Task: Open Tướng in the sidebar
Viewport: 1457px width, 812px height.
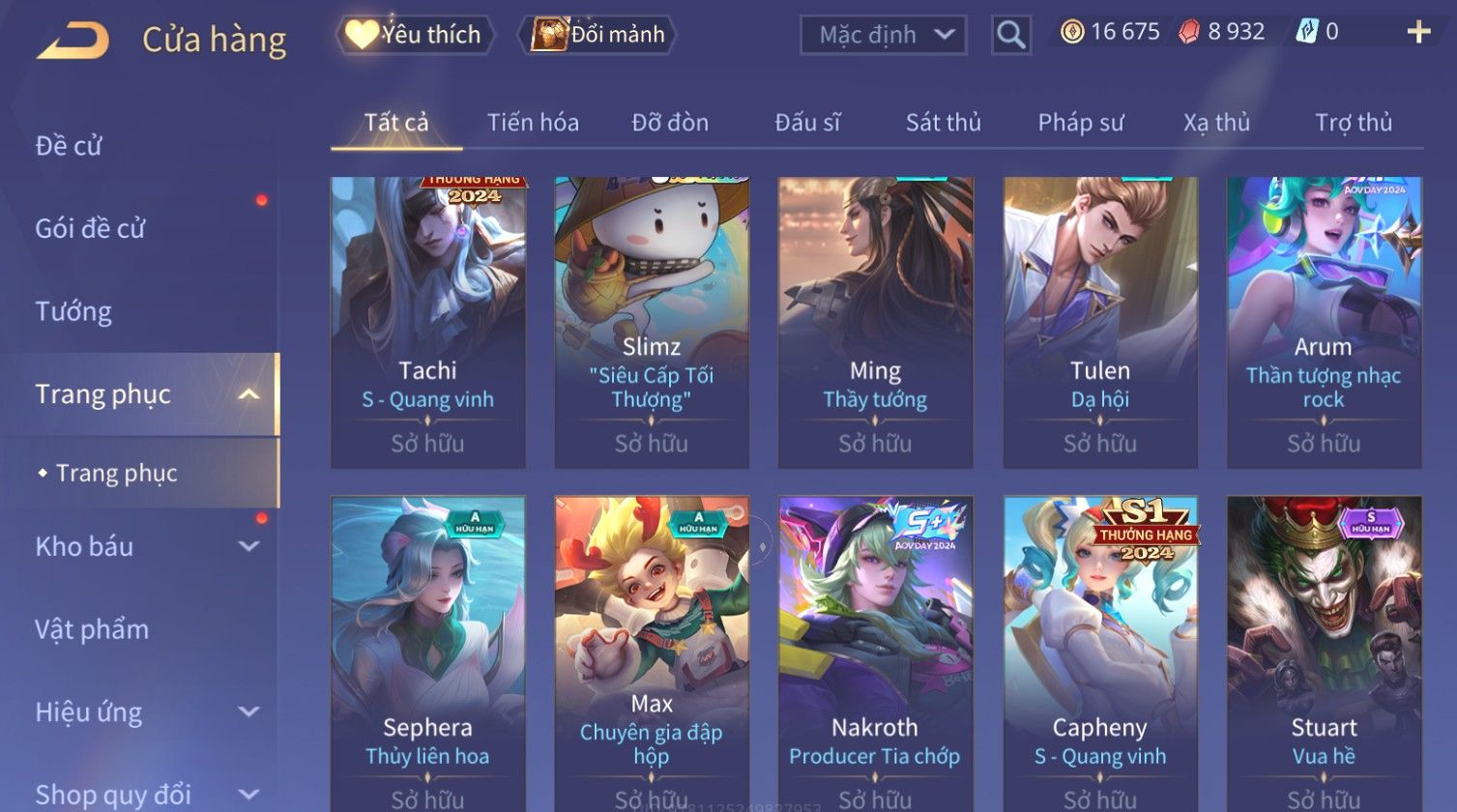Action: [73, 312]
